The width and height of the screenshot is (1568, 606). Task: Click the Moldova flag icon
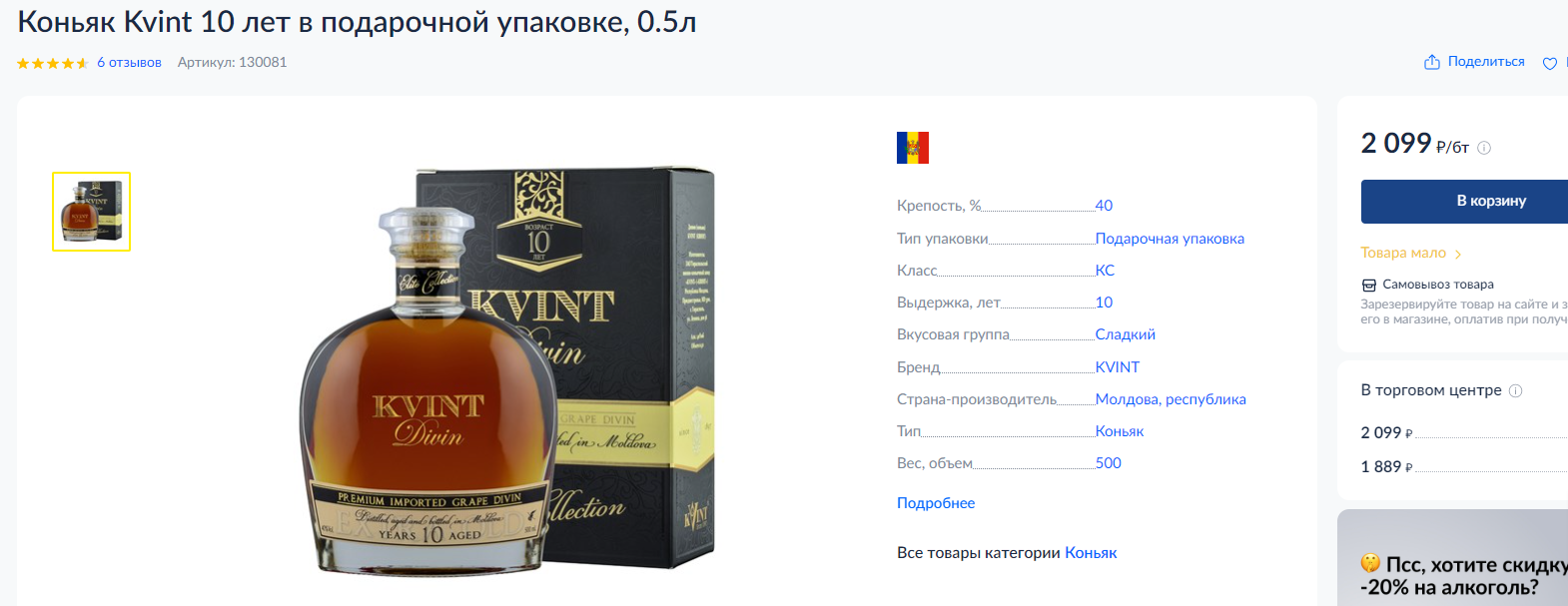pyautogui.click(x=913, y=148)
